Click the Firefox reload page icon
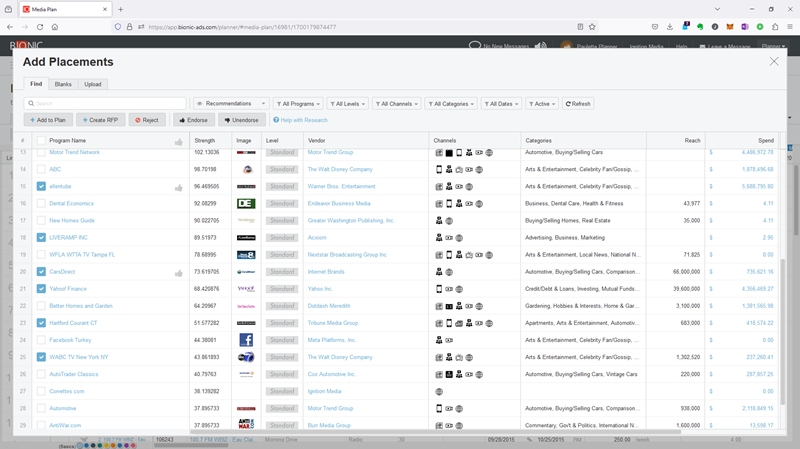Image resolution: width=800 pixels, height=449 pixels. pos(40,27)
